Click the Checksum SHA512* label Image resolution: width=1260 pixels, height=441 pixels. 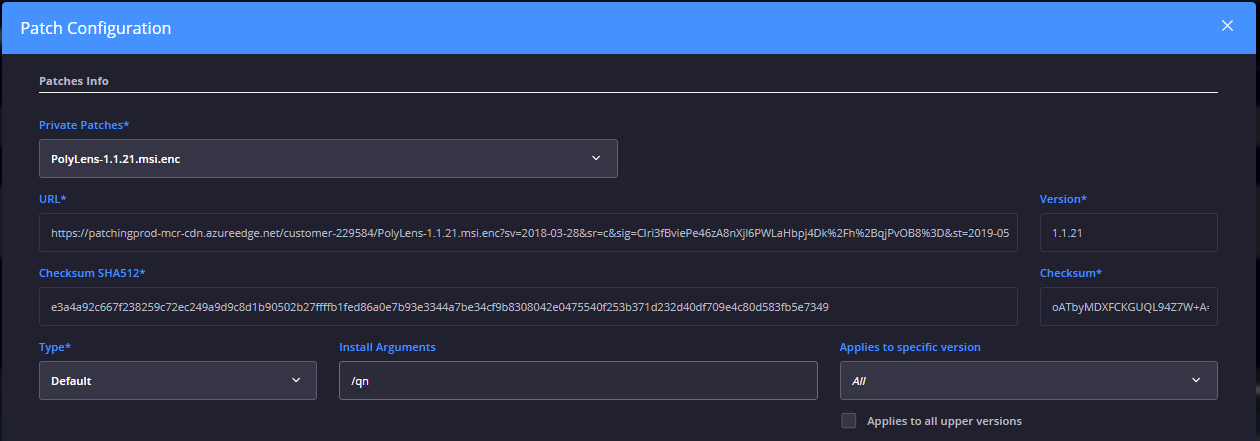tap(93, 273)
